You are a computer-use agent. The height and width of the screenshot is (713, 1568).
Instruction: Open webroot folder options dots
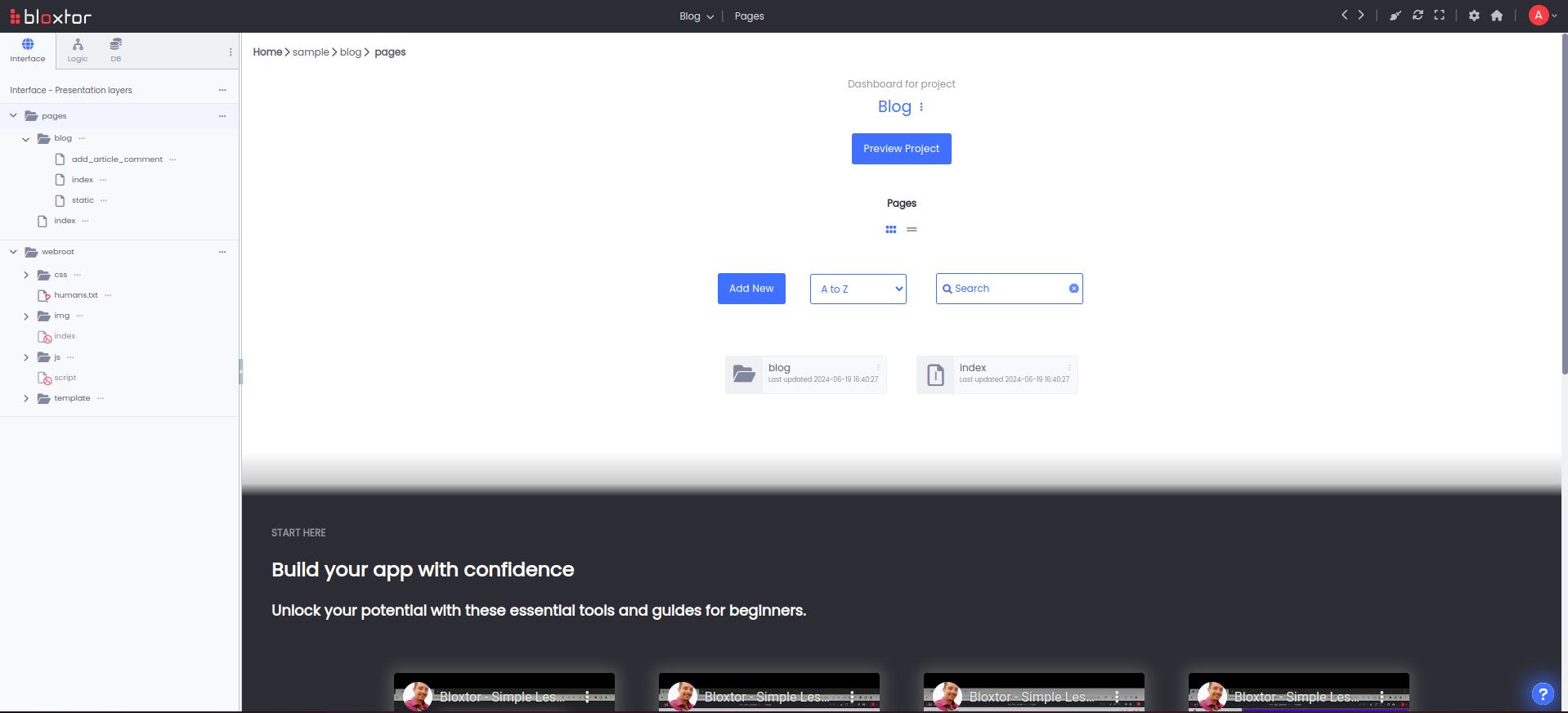tap(222, 252)
